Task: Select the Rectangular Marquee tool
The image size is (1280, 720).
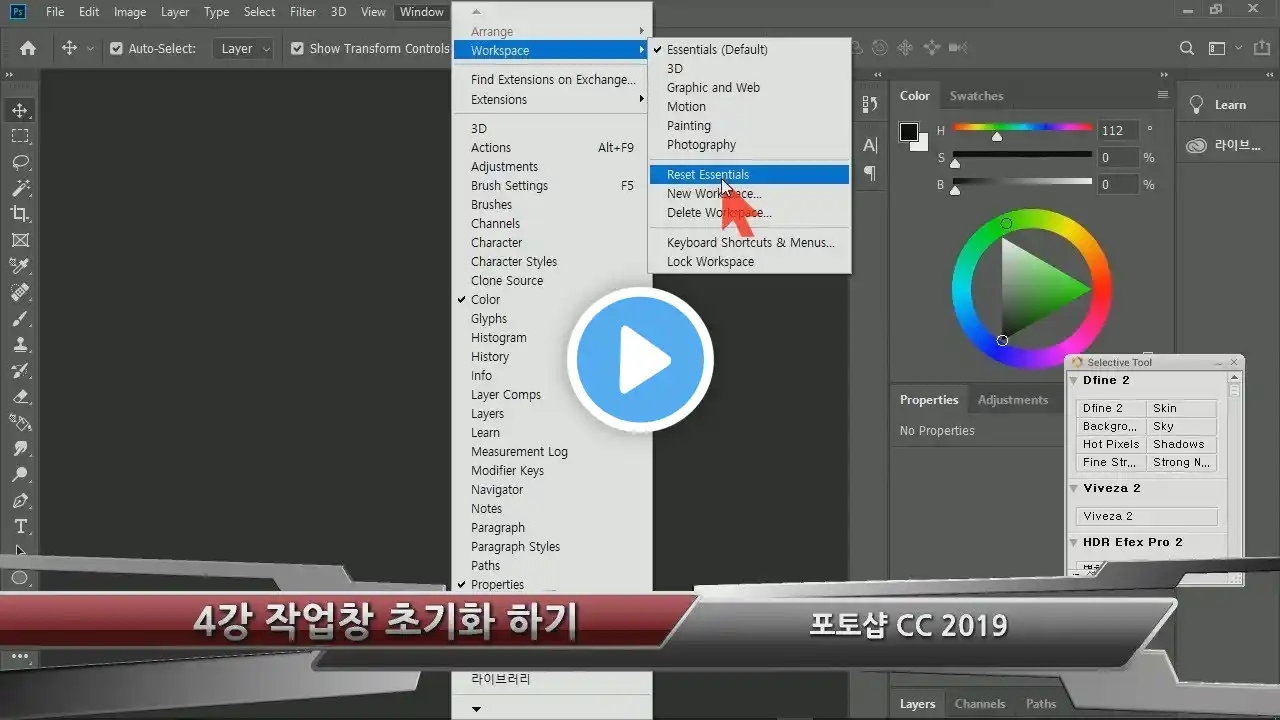Action: [20, 136]
